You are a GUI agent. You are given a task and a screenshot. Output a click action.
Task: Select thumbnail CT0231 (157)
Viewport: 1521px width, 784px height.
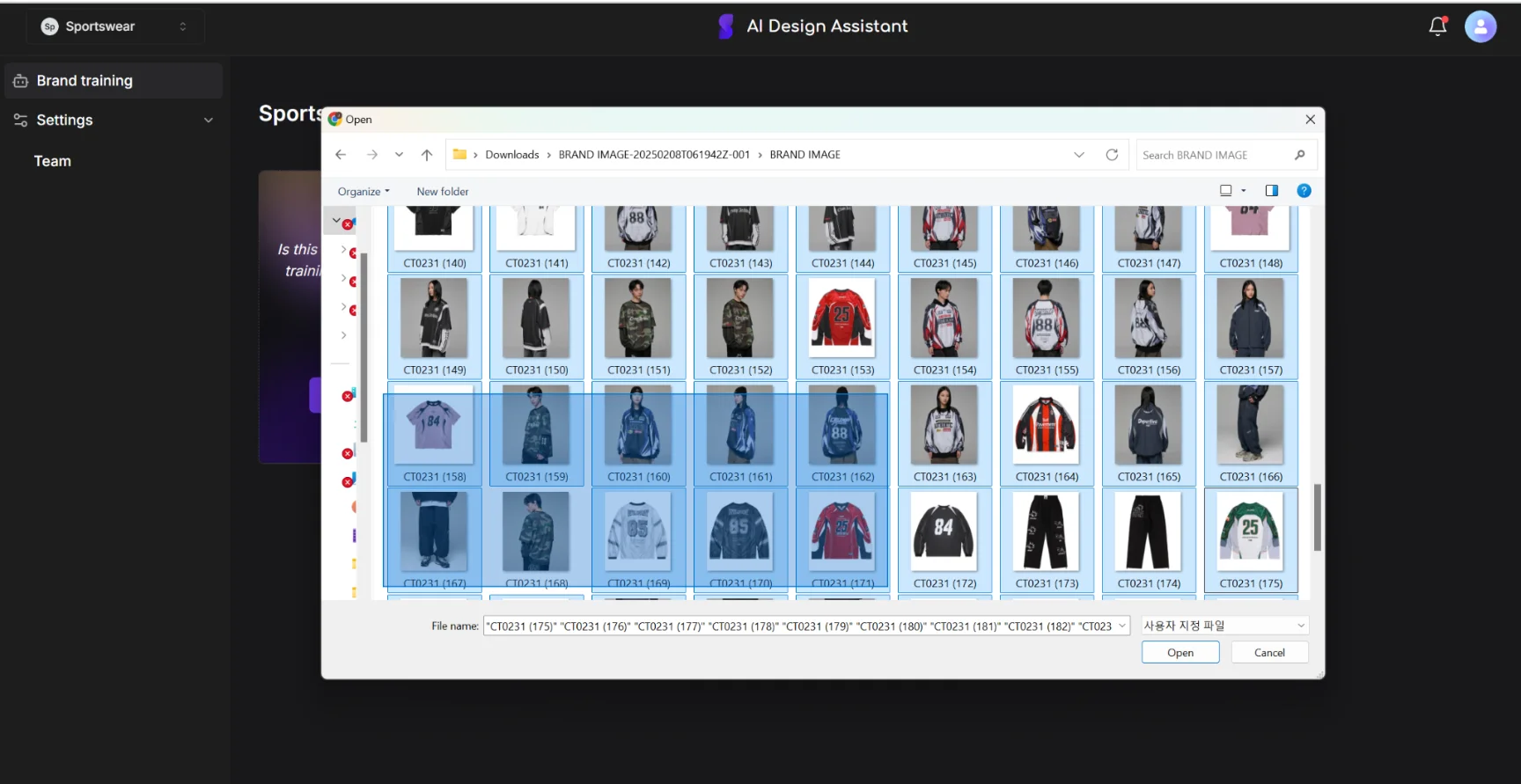(1251, 326)
